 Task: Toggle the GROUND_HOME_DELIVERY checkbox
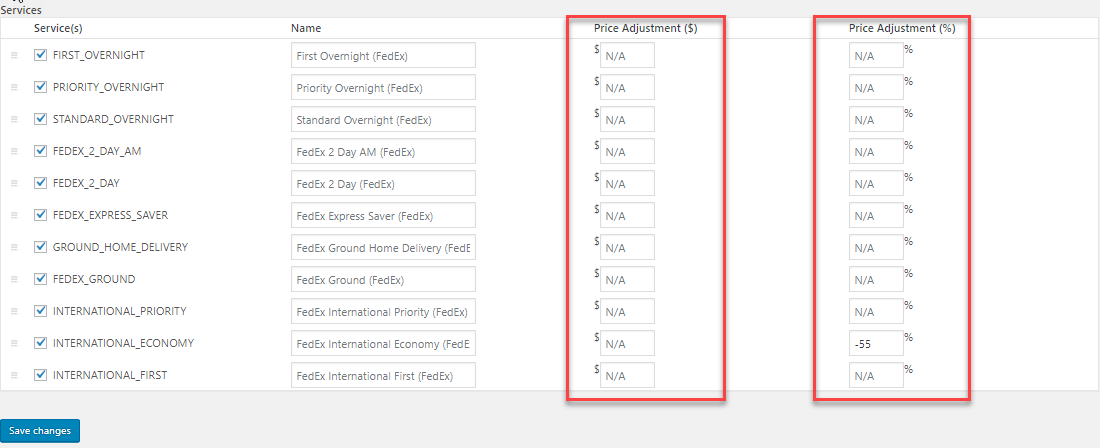[41, 247]
